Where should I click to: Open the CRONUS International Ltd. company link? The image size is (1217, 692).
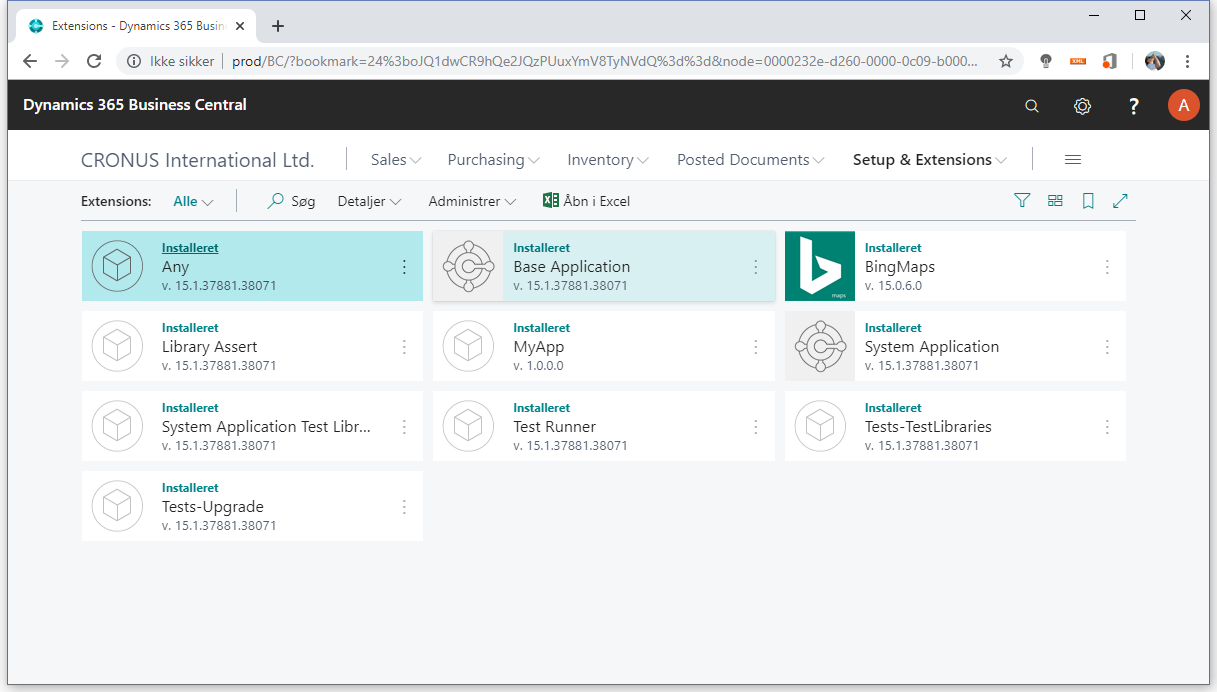click(x=198, y=160)
